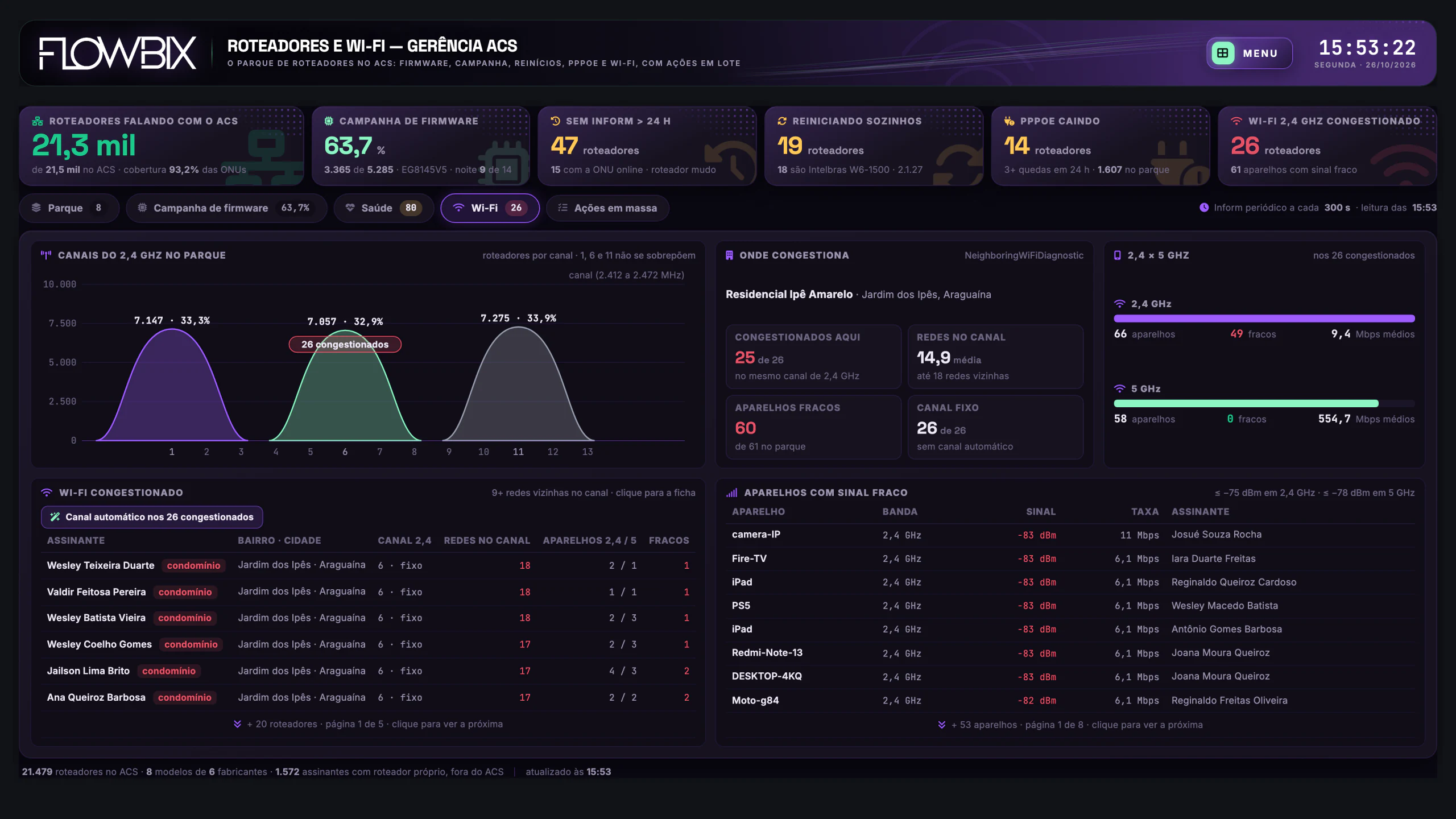Click the refresh icon on Reiniciando Sozinhos card
Viewport: 1456px width, 819px height.
(x=782, y=121)
